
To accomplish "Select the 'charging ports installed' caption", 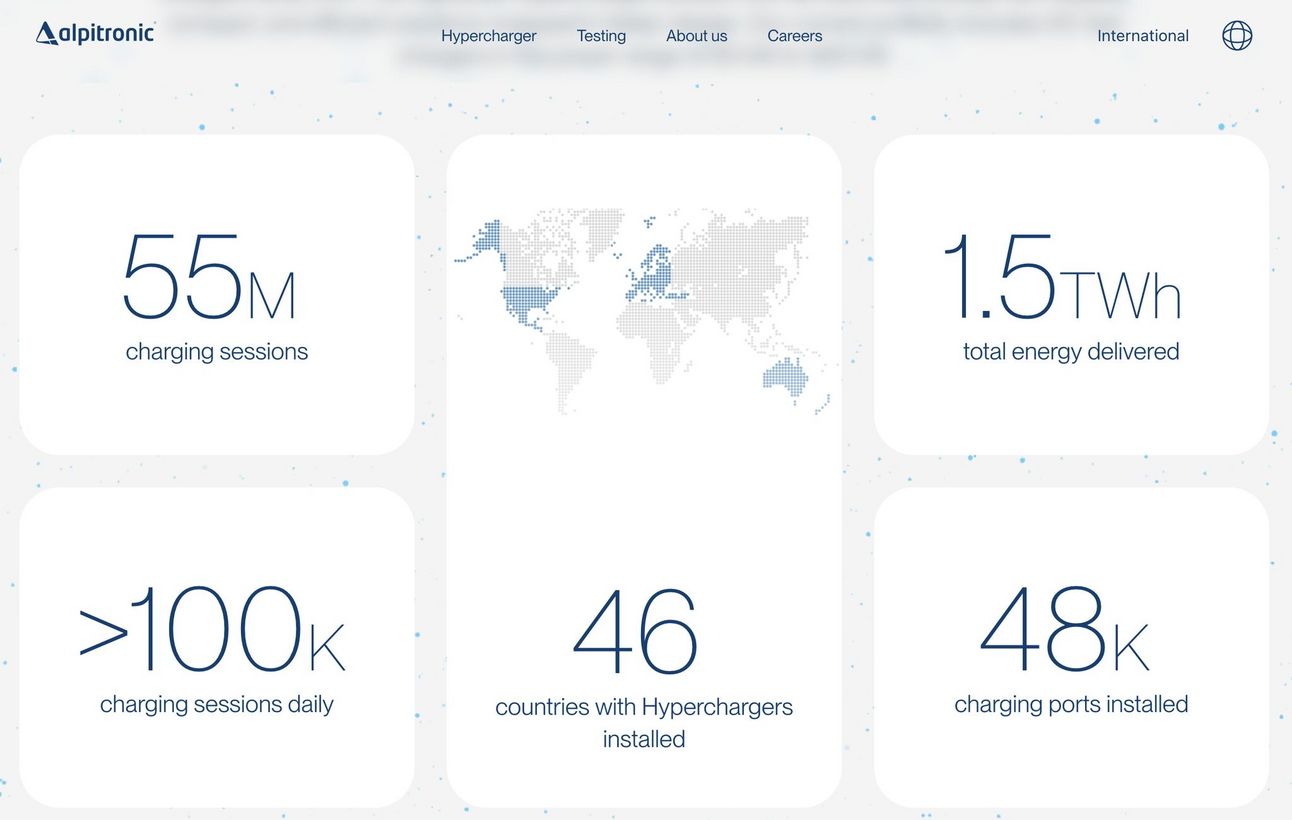I will pos(1071,704).
